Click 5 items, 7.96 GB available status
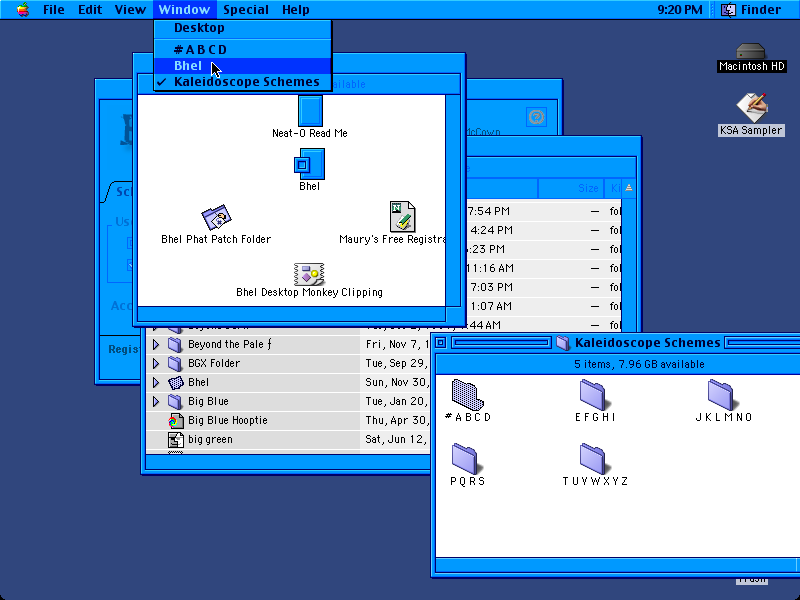The width and height of the screenshot is (800, 600). (x=639, y=364)
